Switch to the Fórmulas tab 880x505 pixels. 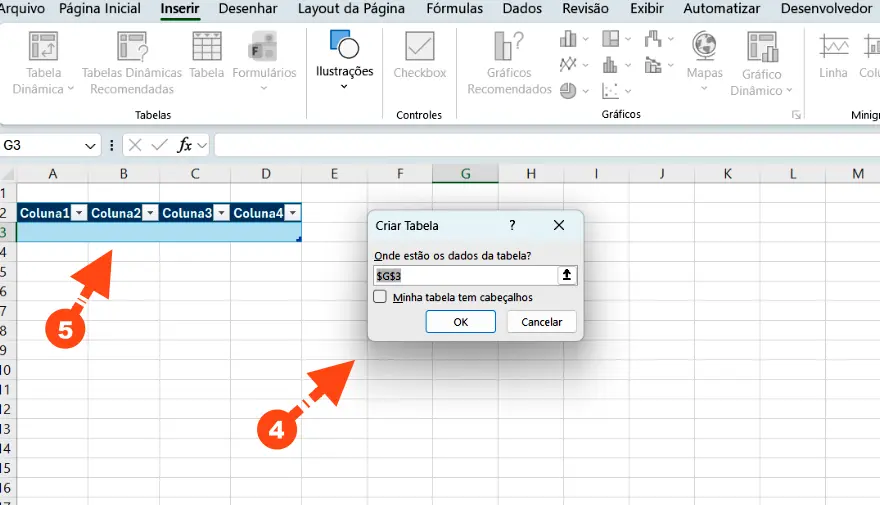click(455, 8)
